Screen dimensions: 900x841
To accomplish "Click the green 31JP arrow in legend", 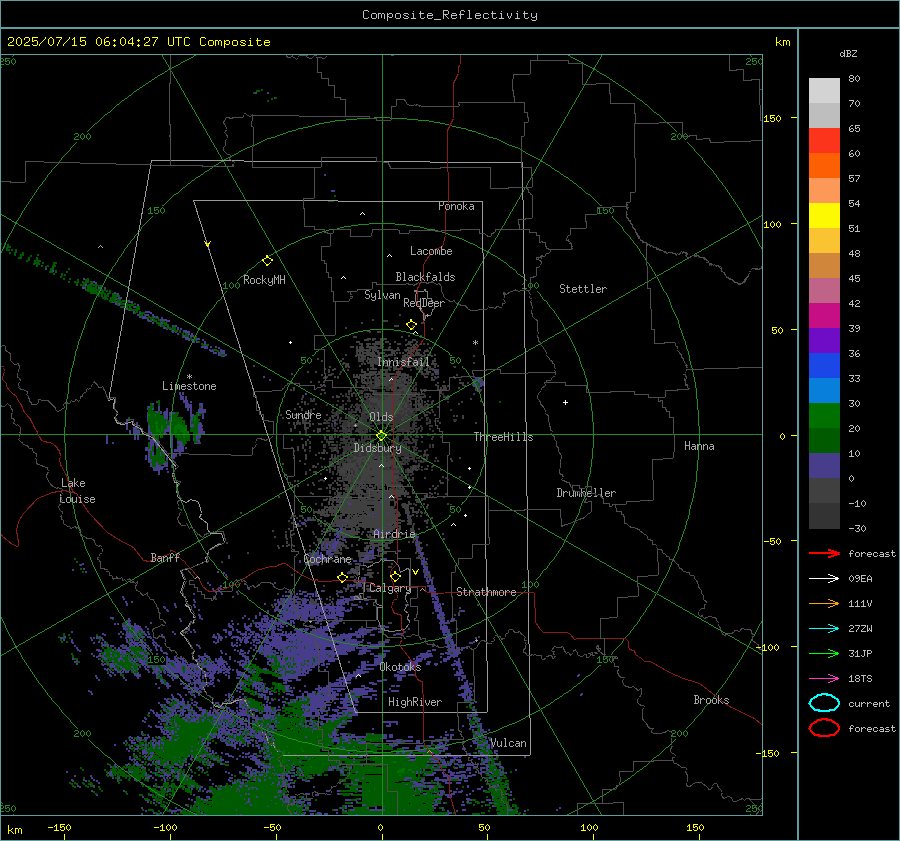I will 824,653.
